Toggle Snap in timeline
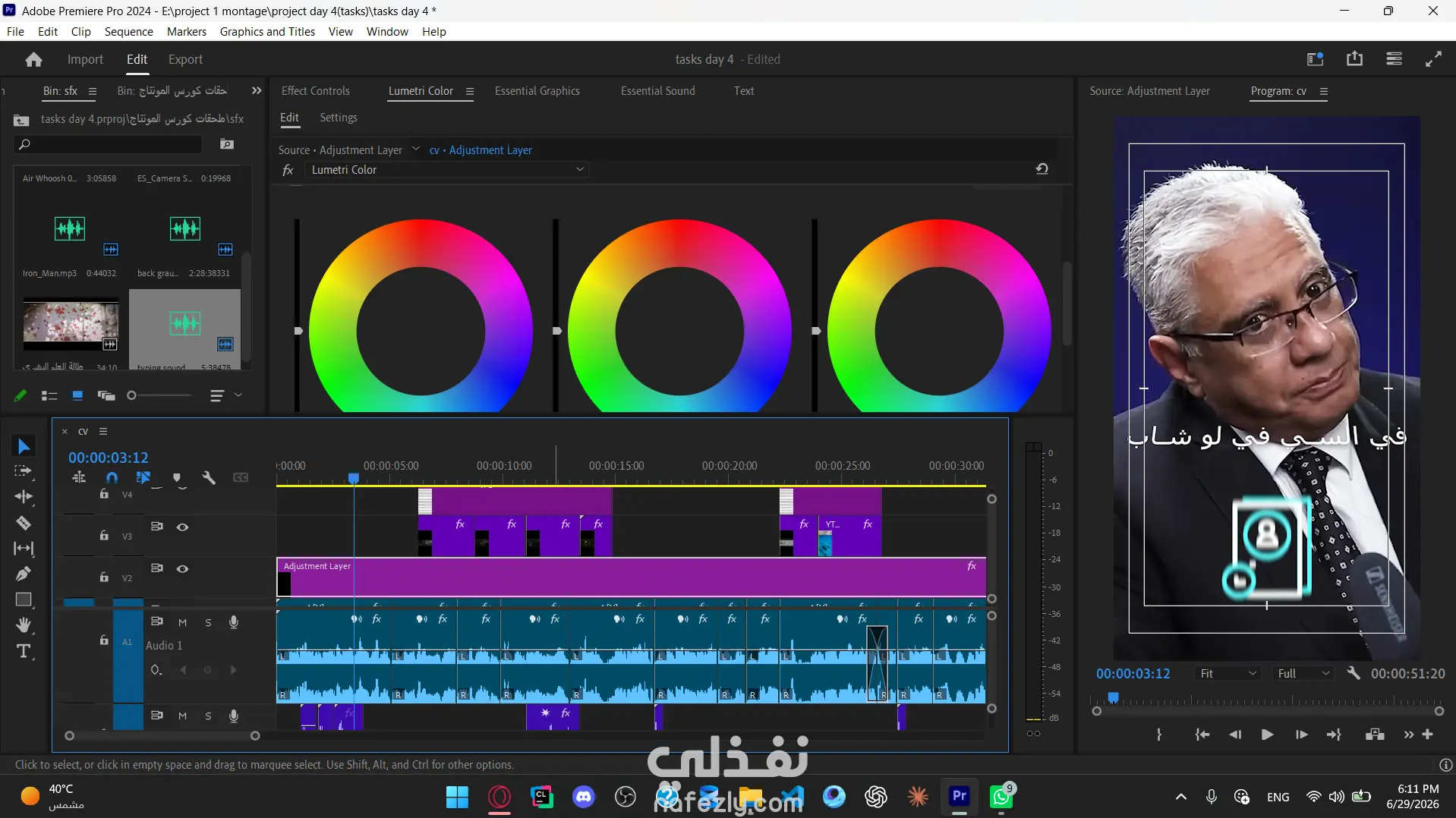Screen dimensions: 1456x818 tap(112, 477)
